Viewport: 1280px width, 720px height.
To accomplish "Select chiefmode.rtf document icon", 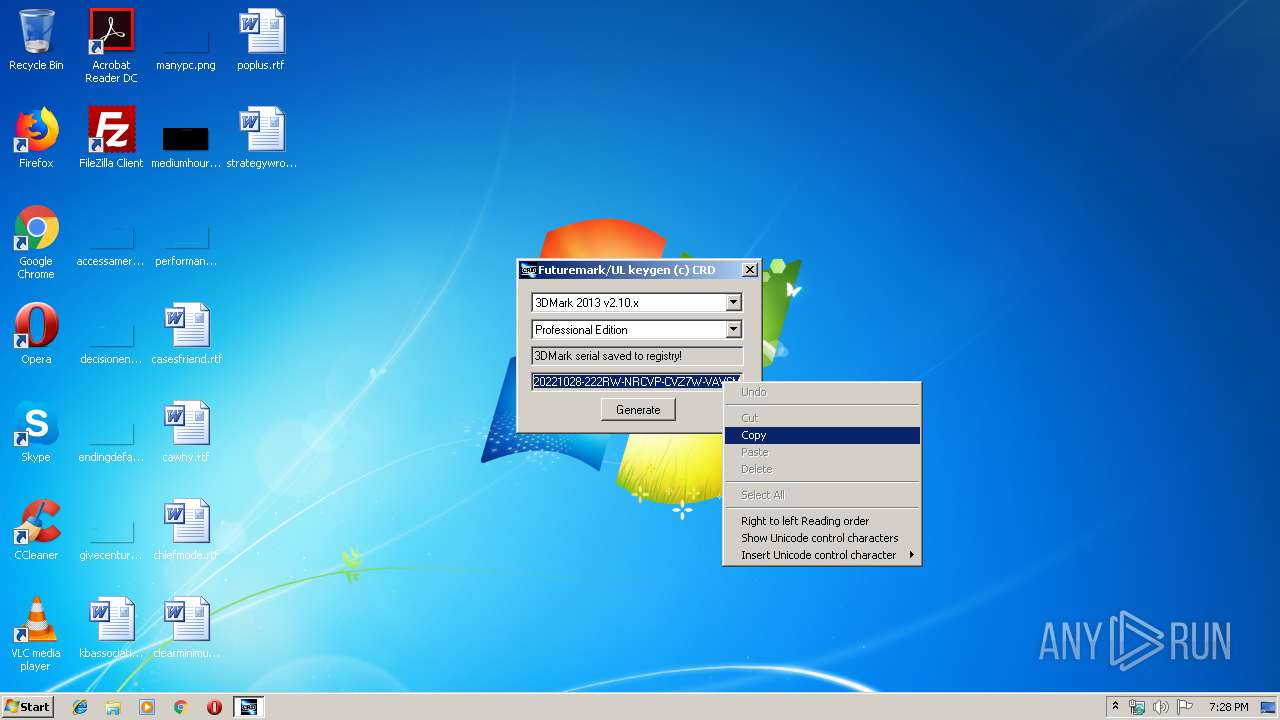I will pyautogui.click(x=186, y=530).
